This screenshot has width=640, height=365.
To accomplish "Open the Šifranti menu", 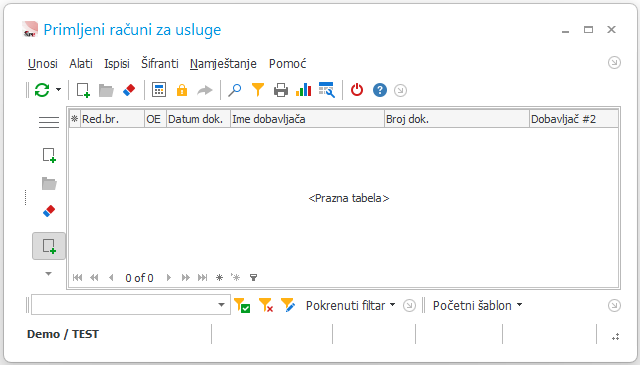I will point(160,64).
